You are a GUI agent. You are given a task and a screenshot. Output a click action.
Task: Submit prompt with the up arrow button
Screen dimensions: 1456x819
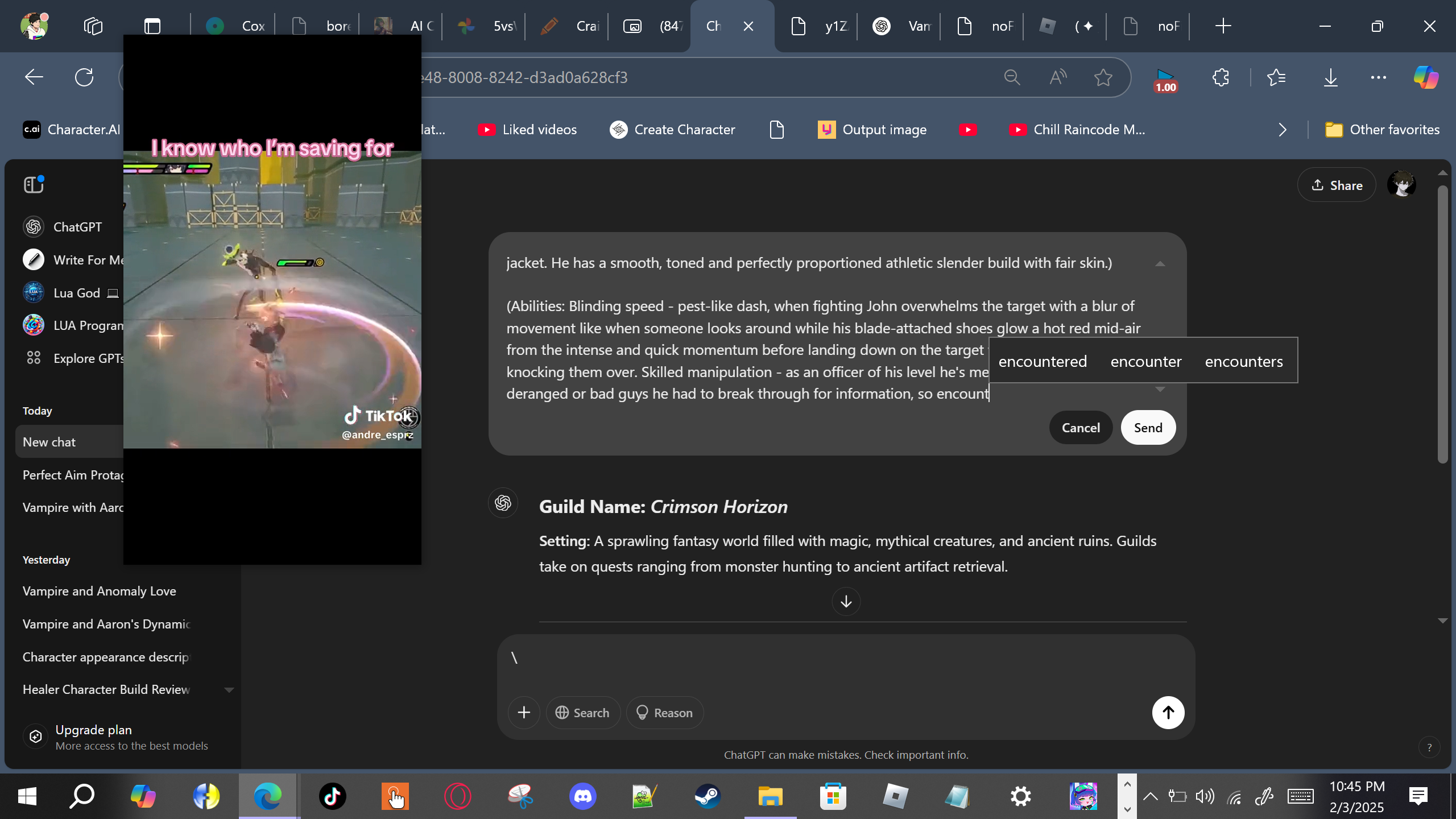pos(1168,713)
